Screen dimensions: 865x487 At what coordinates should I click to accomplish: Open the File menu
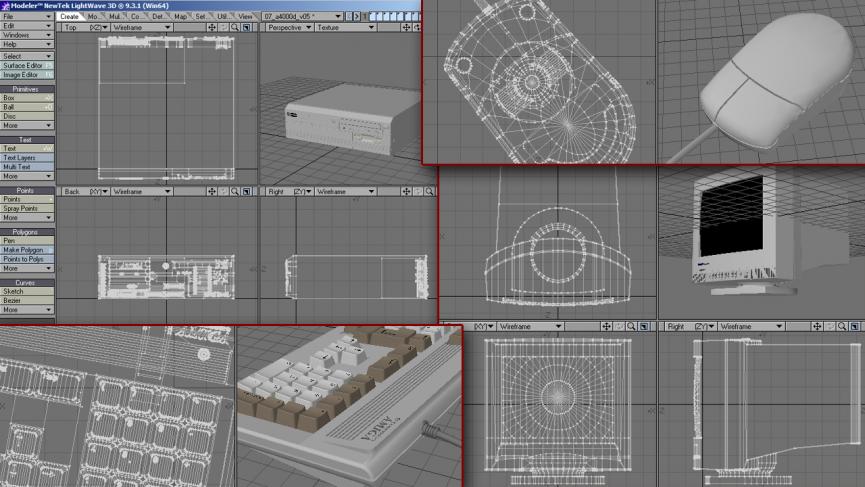tap(27, 17)
